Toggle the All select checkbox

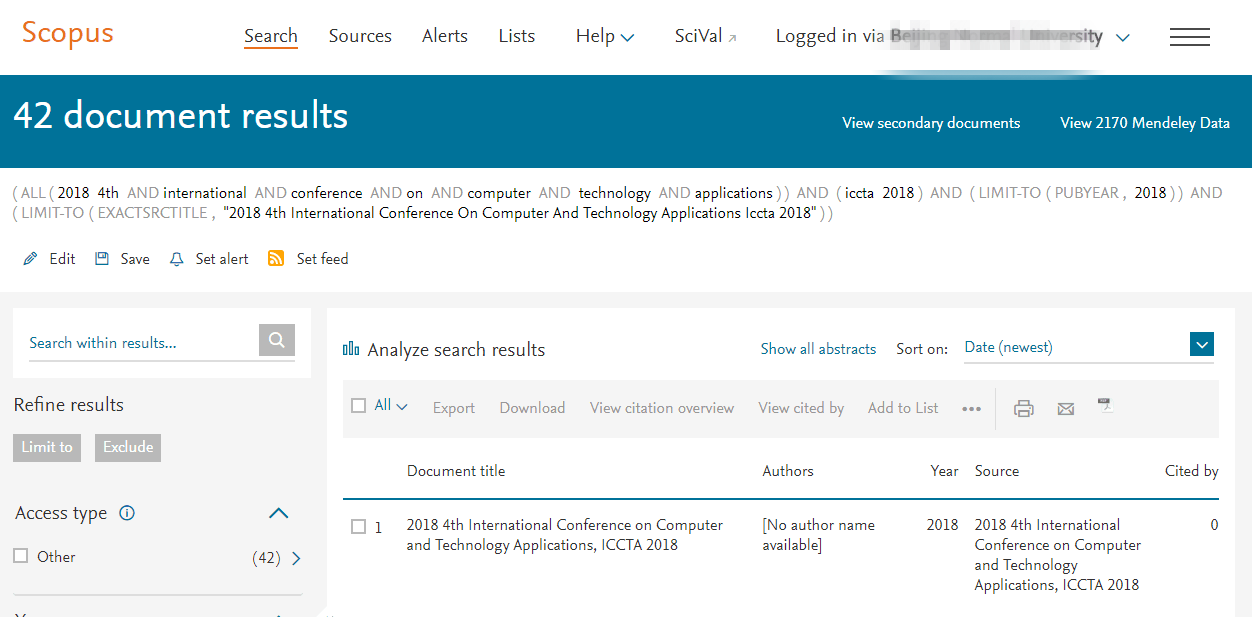[x=359, y=406]
